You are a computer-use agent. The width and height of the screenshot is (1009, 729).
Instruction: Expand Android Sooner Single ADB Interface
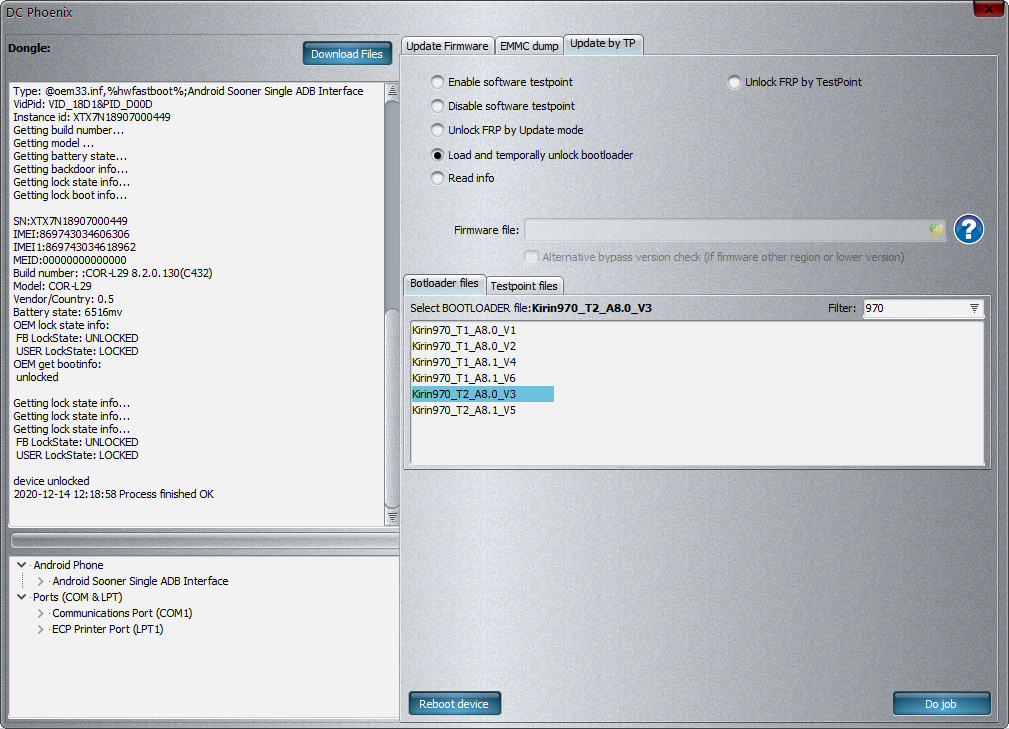point(41,581)
